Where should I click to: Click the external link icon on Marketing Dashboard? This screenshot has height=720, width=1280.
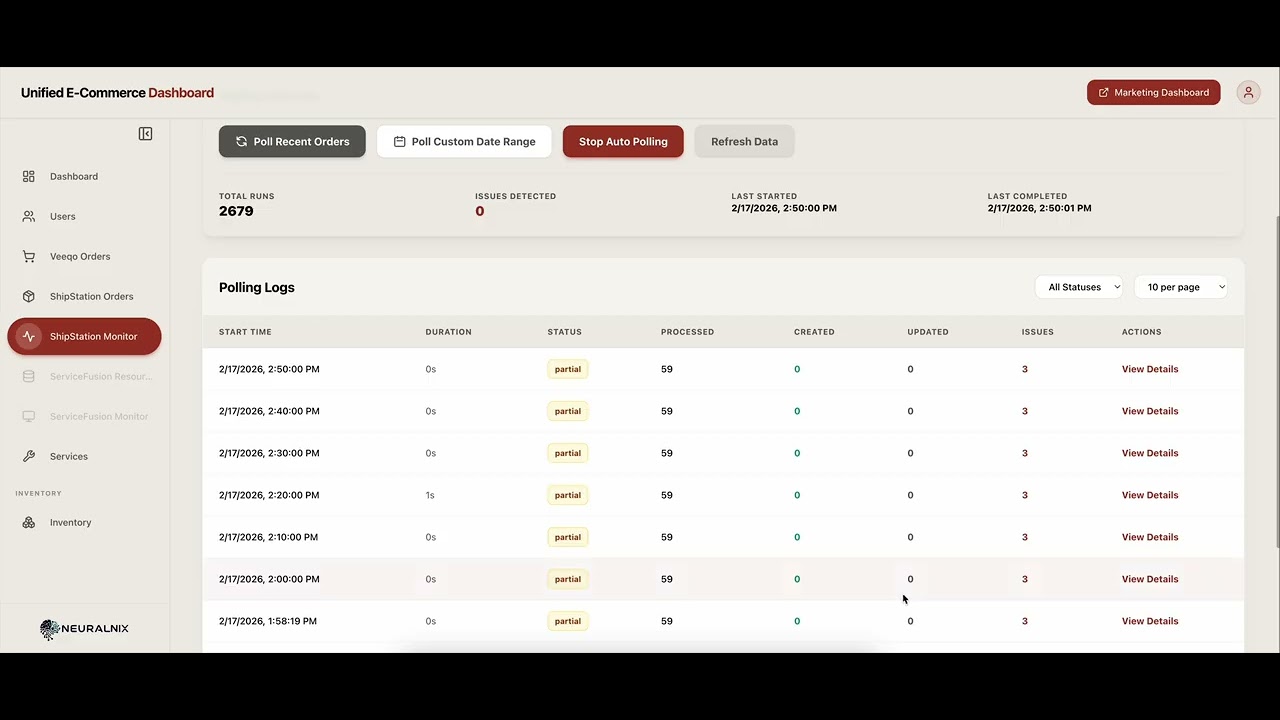tap(1104, 93)
